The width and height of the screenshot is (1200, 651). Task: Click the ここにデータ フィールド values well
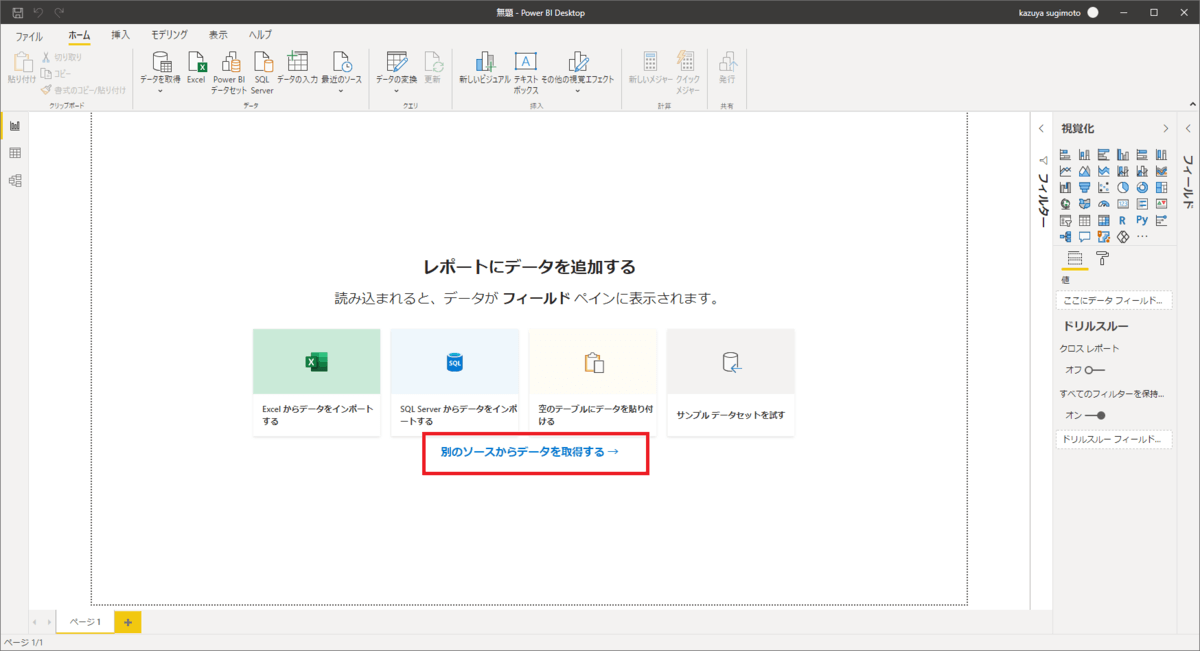pos(1114,300)
